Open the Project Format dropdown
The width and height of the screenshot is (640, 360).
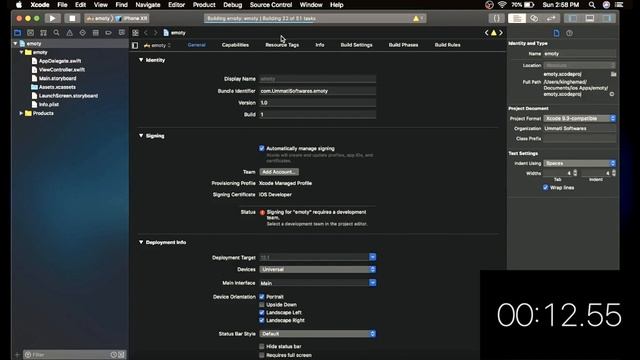tap(580, 118)
